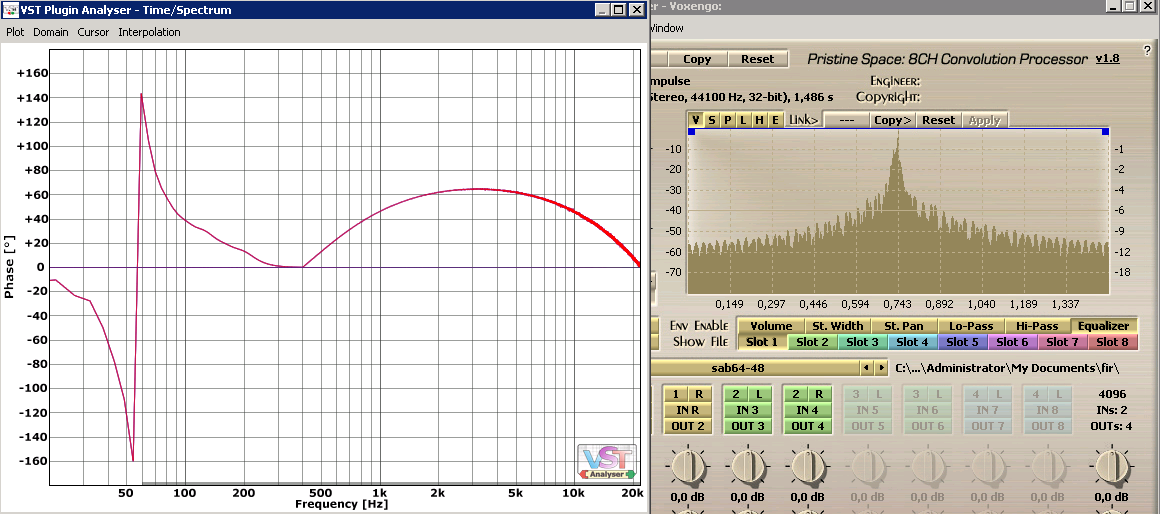Image resolution: width=1160 pixels, height=514 pixels.
Task: Click the left blue envelope handle
Action: tap(692, 132)
